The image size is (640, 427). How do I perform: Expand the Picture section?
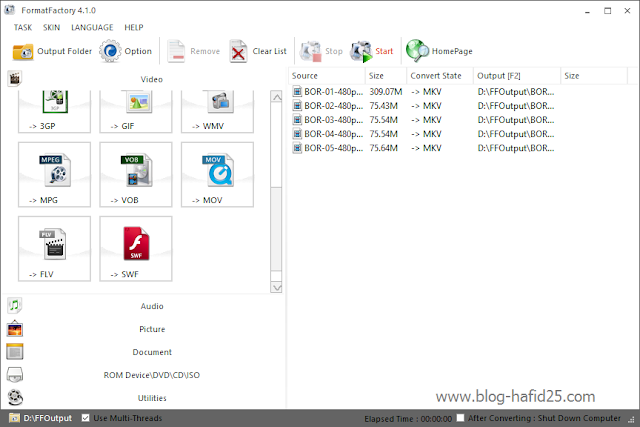[152, 329]
